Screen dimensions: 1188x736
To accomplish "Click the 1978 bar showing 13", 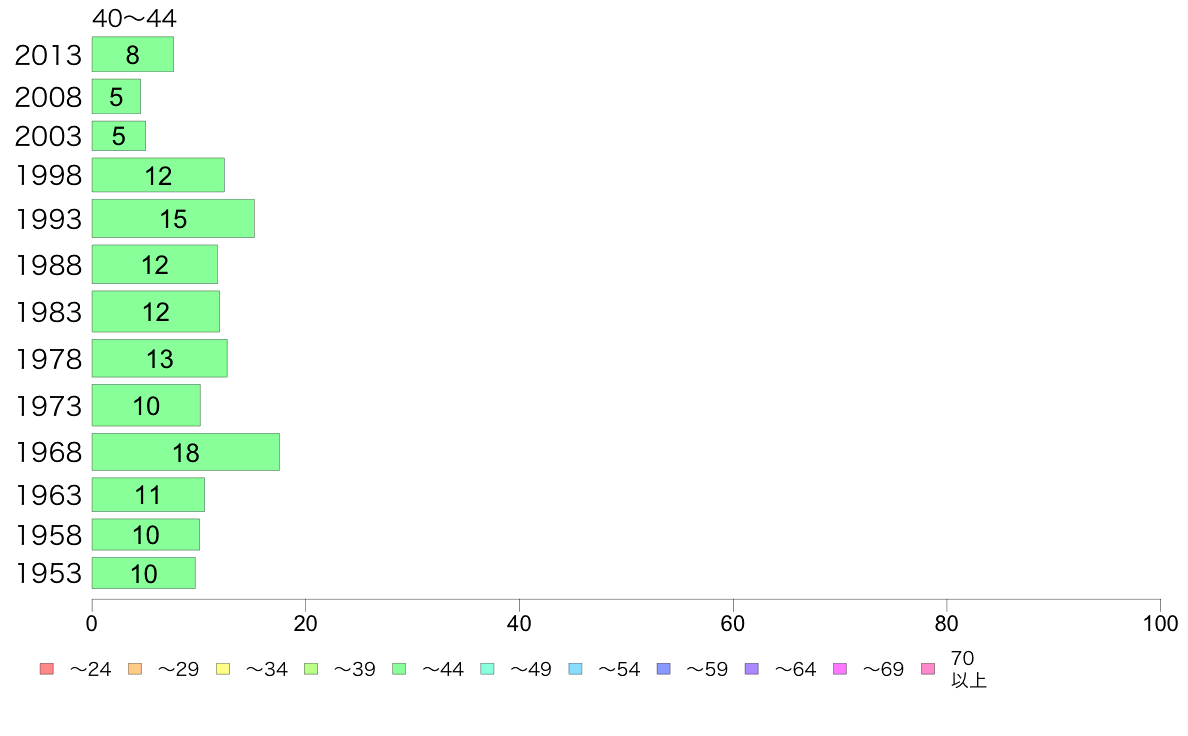I will pos(160,358).
